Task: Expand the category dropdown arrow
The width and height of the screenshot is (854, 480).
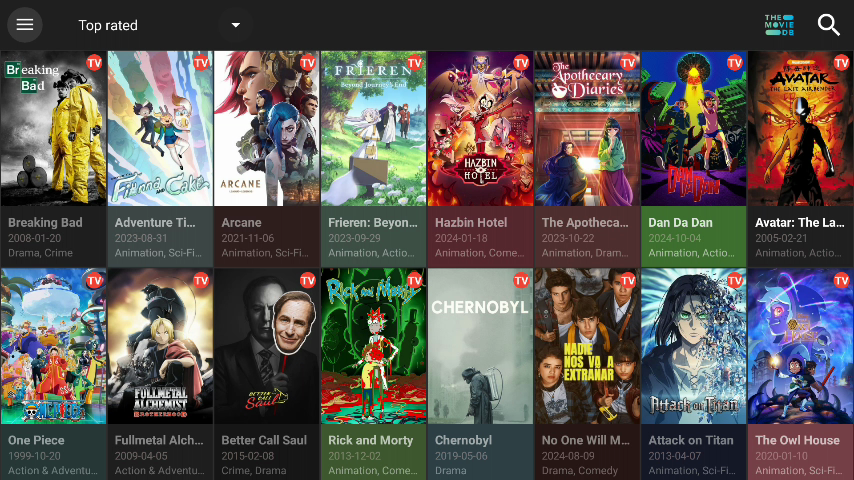Action: coord(235,25)
